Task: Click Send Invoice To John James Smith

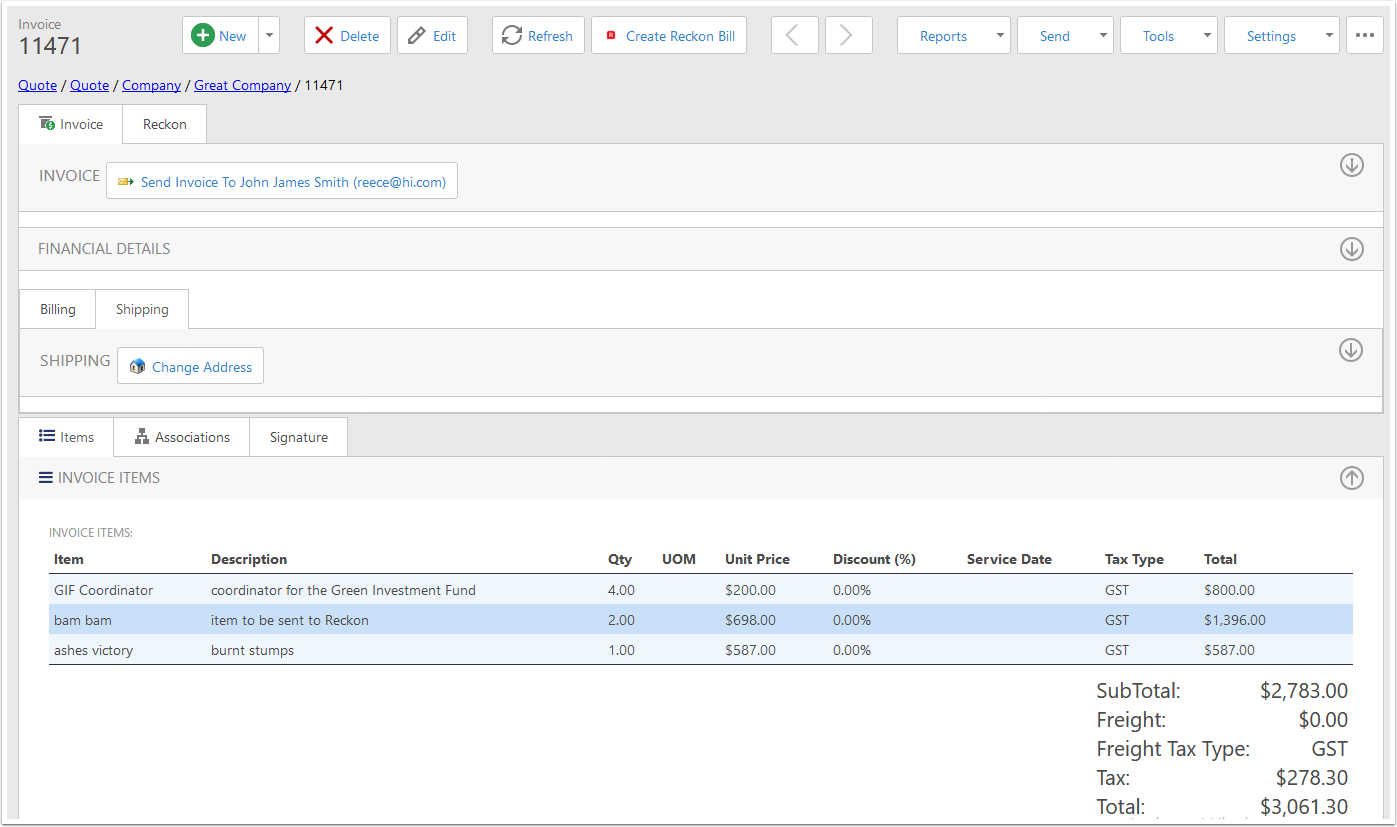Action: point(282,182)
